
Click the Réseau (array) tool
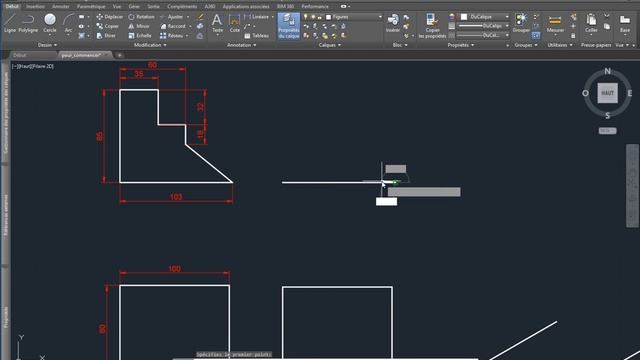coord(172,36)
